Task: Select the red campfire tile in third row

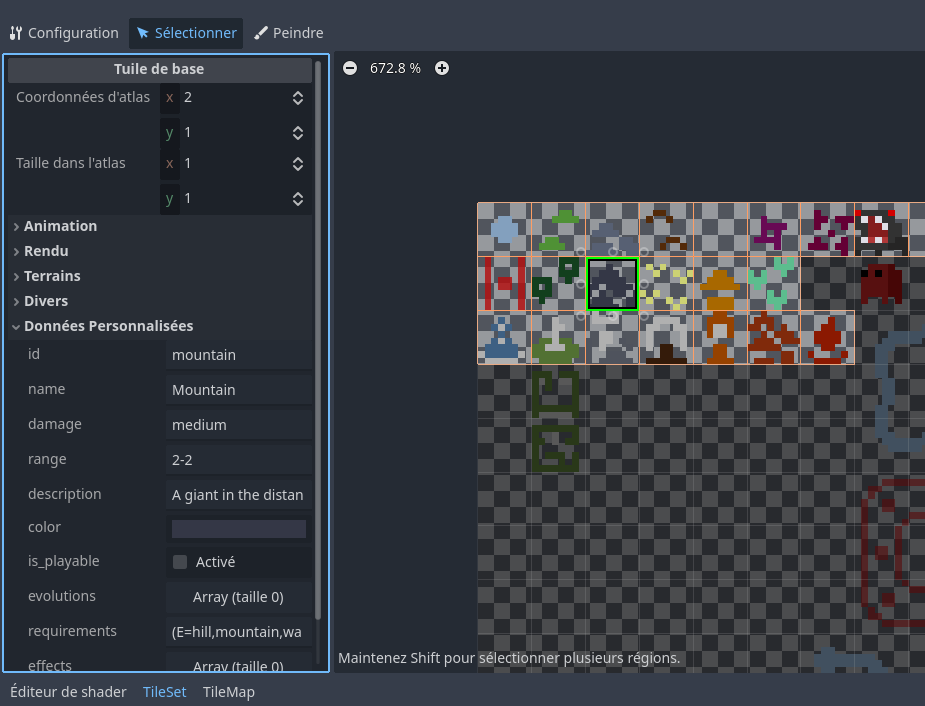Action: pos(827,338)
